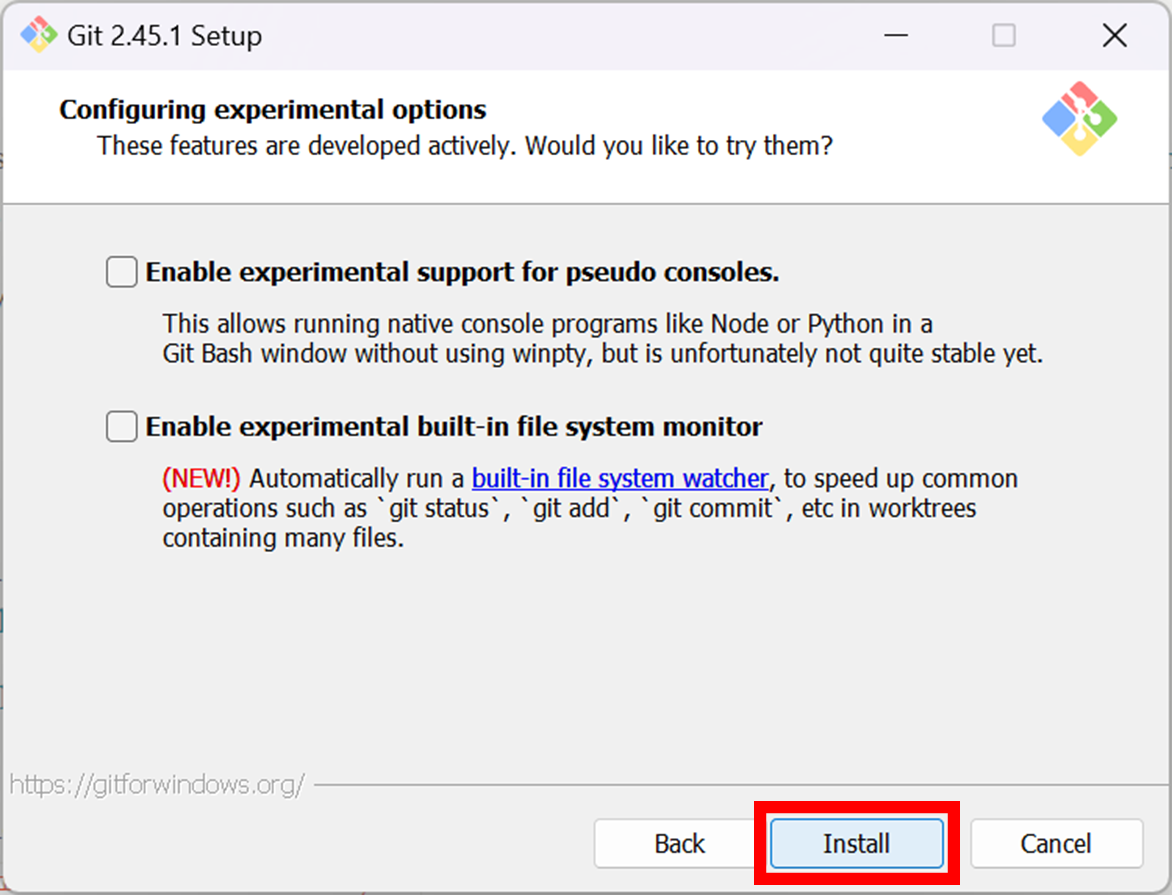The width and height of the screenshot is (1172, 895).
Task: Click the 'Configuring experimental options' heading
Action: (x=273, y=110)
